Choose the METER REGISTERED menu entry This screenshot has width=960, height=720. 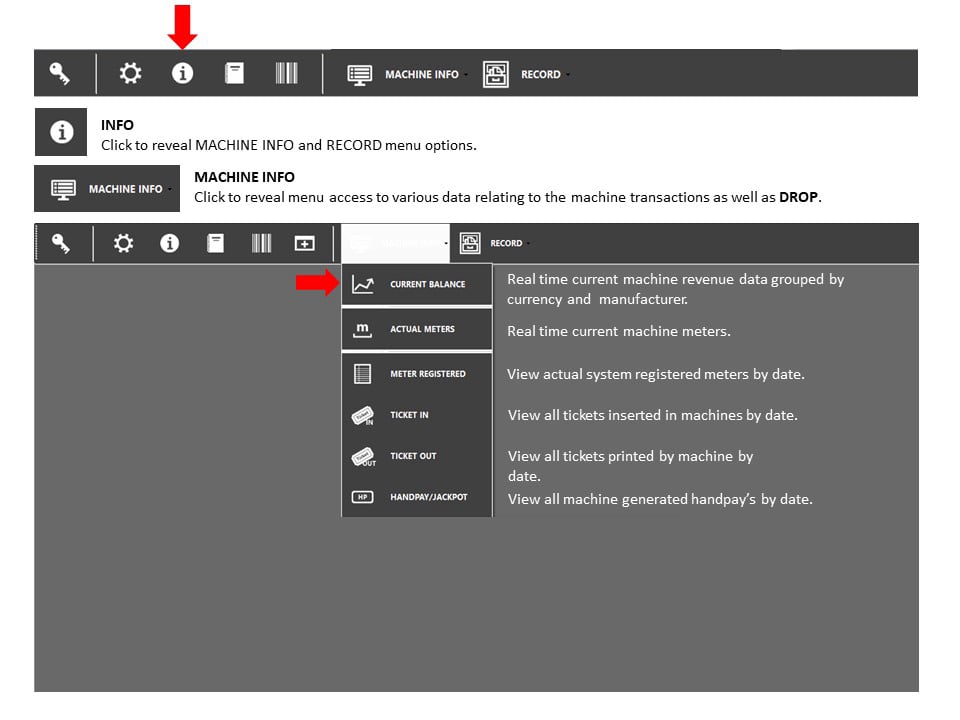tap(417, 374)
